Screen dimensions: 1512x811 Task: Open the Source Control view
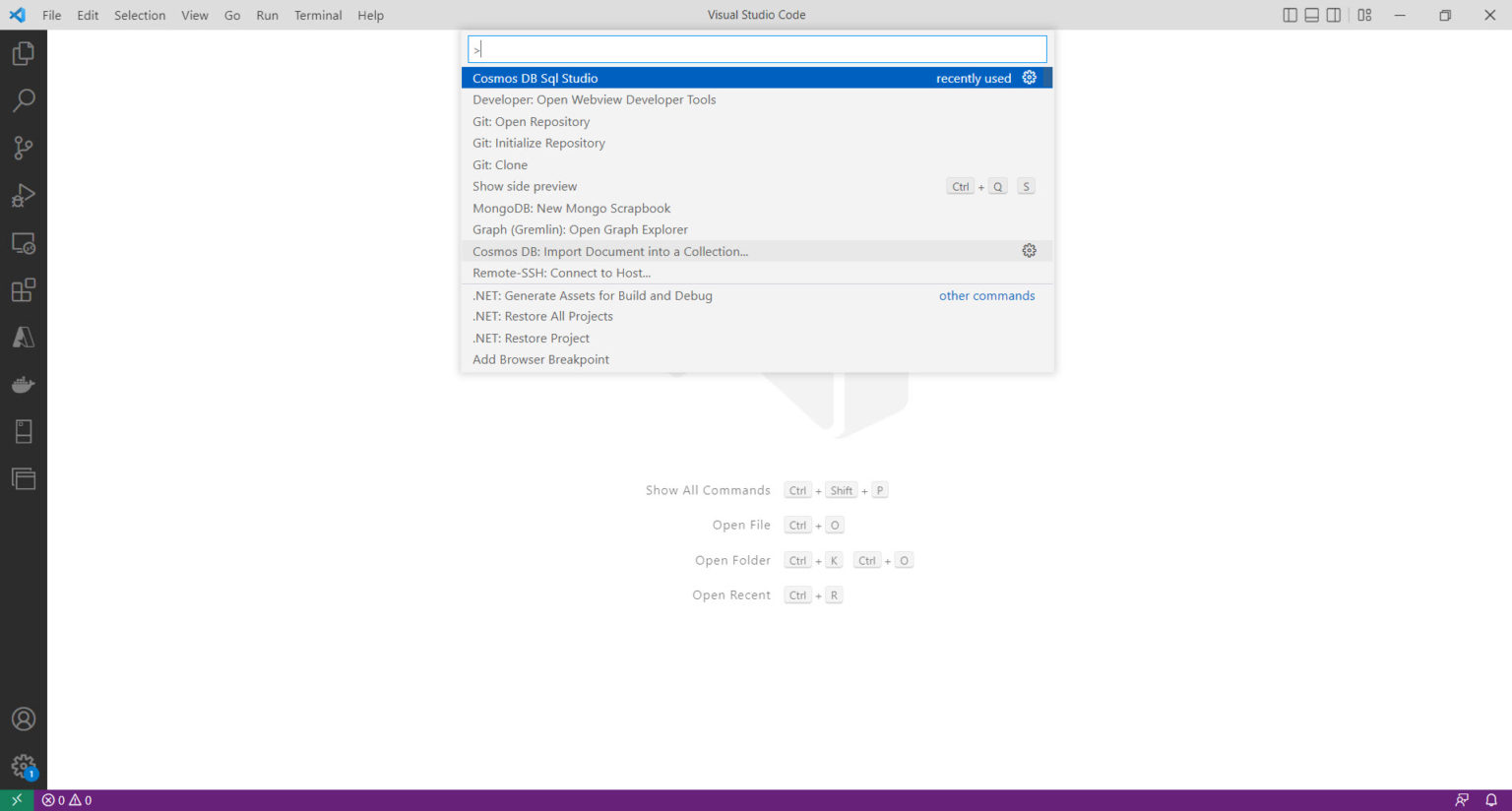[24, 148]
